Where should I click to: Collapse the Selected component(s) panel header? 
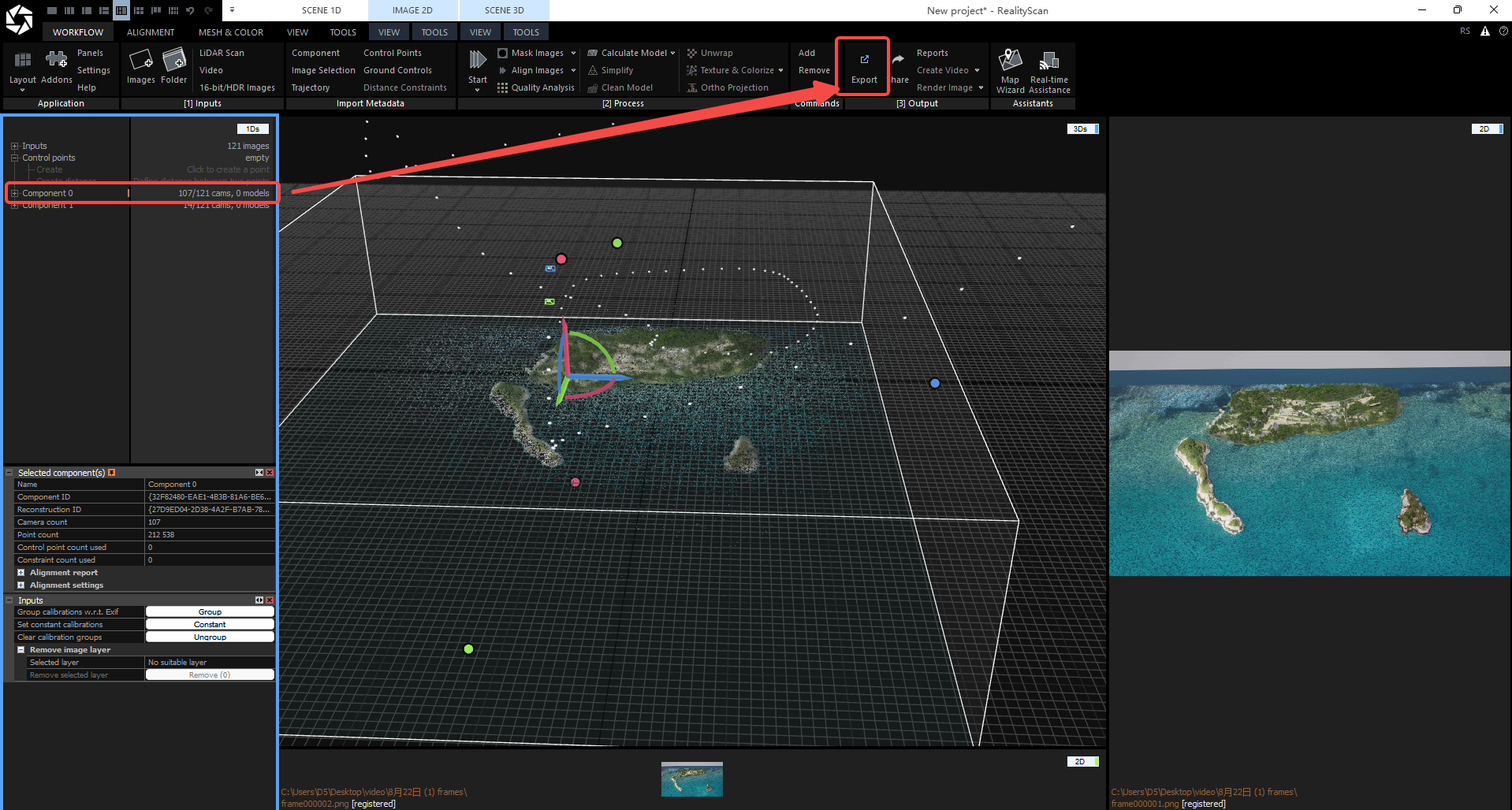pos(9,473)
